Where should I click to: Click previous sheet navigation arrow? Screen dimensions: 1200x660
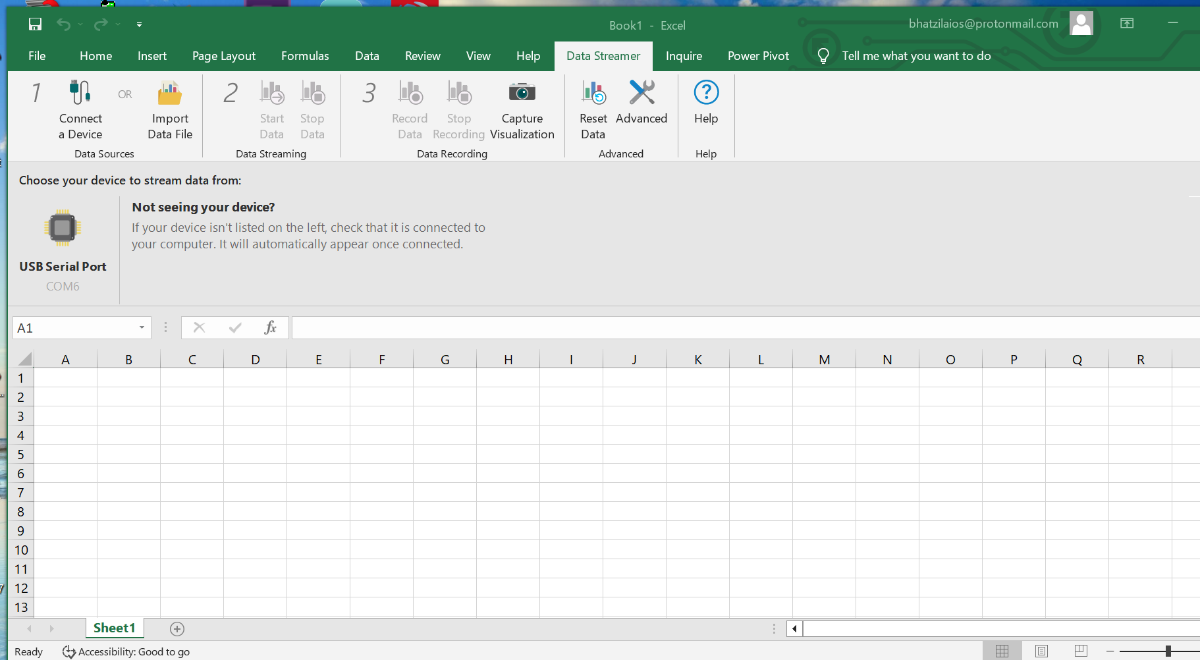click(x=29, y=628)
